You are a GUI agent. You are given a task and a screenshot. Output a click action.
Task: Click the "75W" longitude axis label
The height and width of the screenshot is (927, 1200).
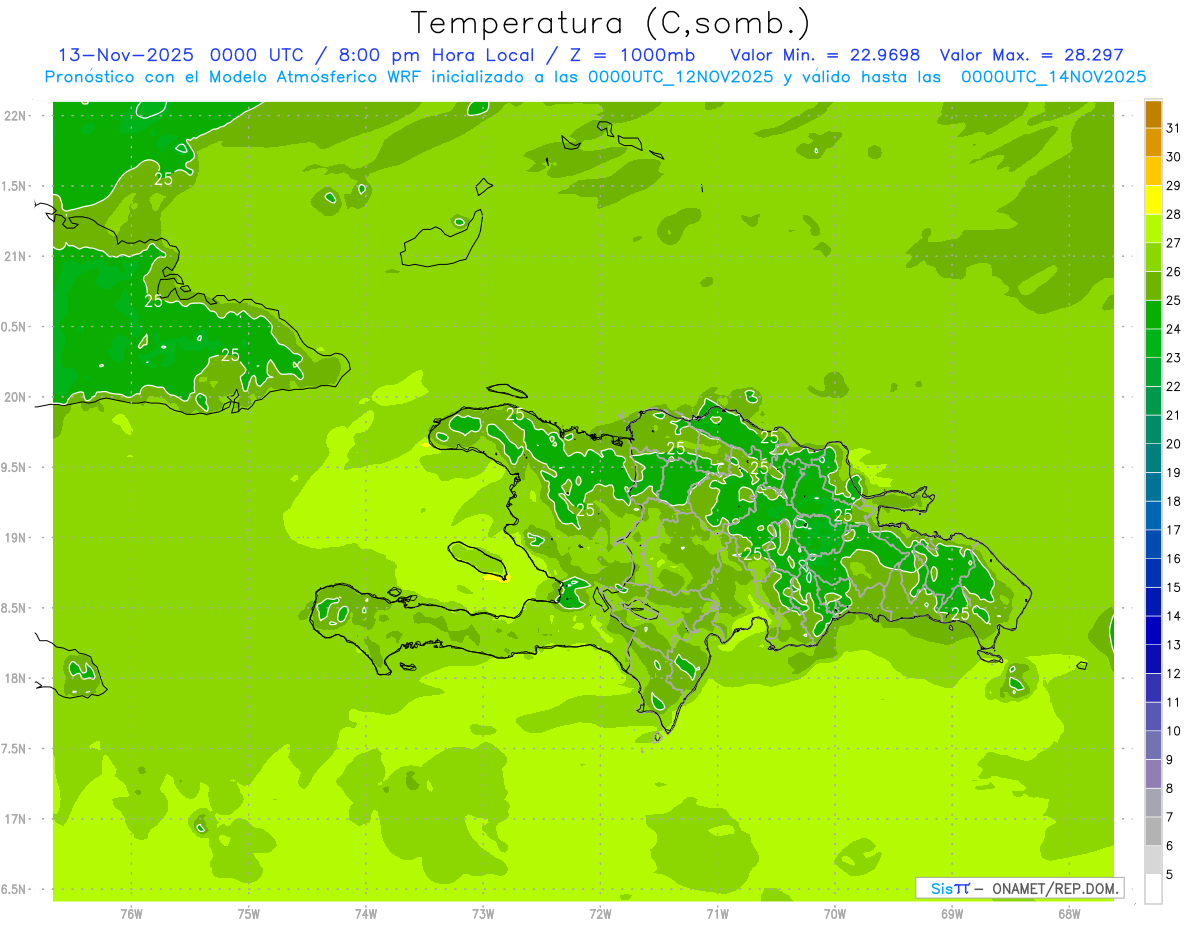[248, 913]
